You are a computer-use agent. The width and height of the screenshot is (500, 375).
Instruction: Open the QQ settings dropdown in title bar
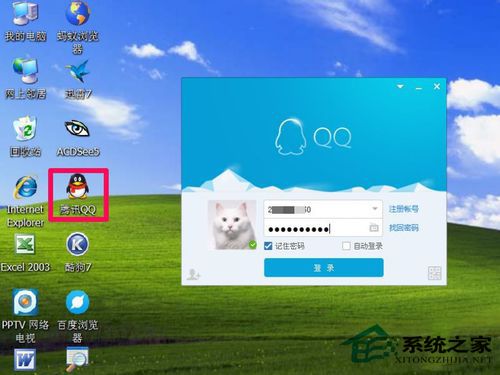[400, 87]
